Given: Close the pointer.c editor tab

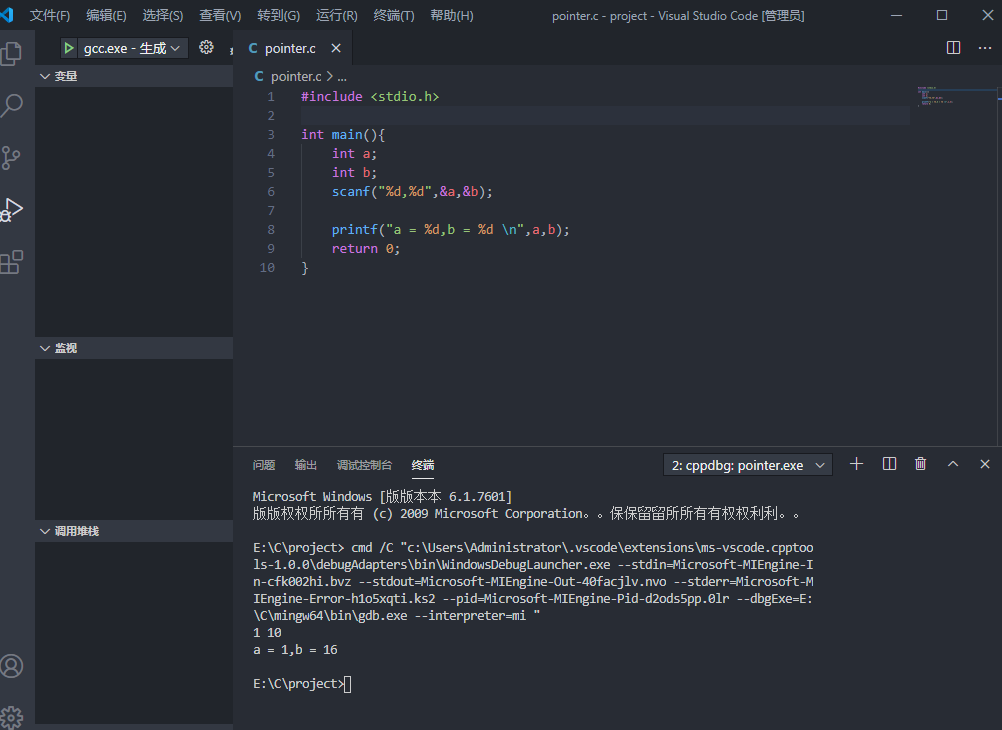Looking at the screenshot, I should pyautogui.click(x=336, y=48).
